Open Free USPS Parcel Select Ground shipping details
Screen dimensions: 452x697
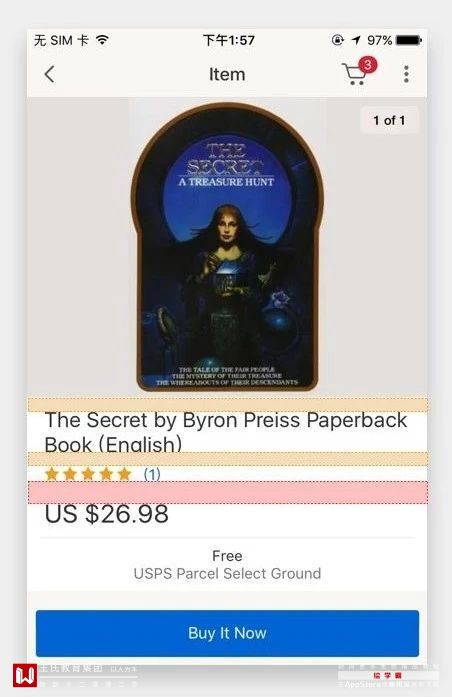227,565
